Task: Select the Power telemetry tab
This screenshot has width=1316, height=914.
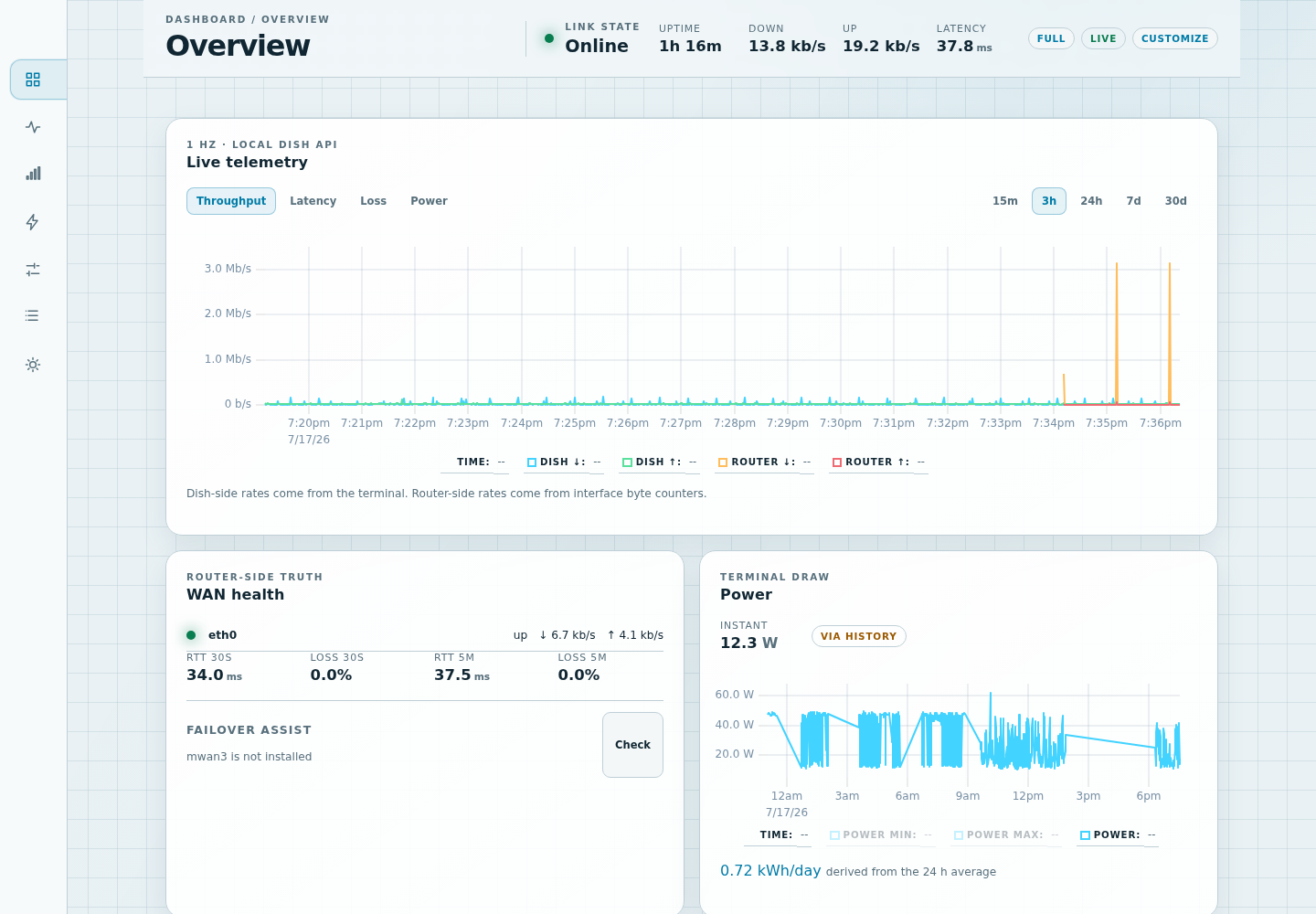Action: pyautogui.click(x=429, y=201)
